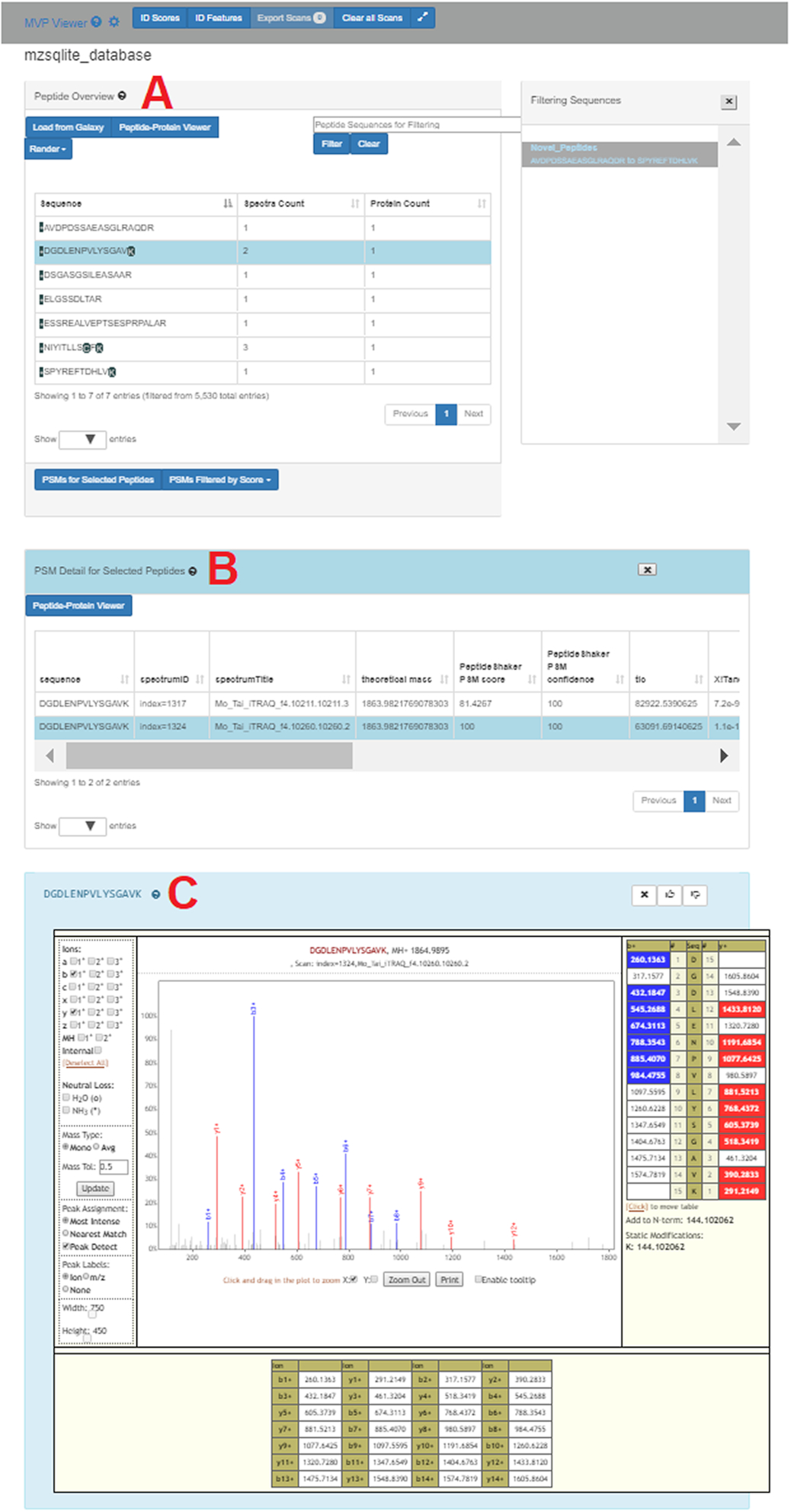
Task: Click the PSM table horizontal scrollbar
Action: coord(209,756)
